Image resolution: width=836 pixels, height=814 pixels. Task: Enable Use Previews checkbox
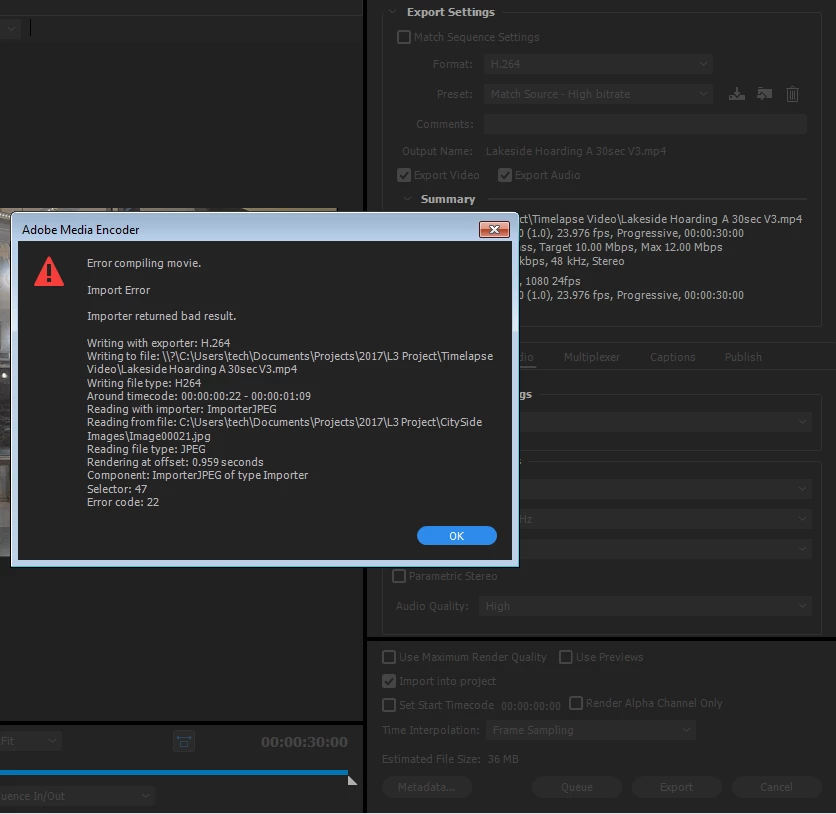[566, 657]
